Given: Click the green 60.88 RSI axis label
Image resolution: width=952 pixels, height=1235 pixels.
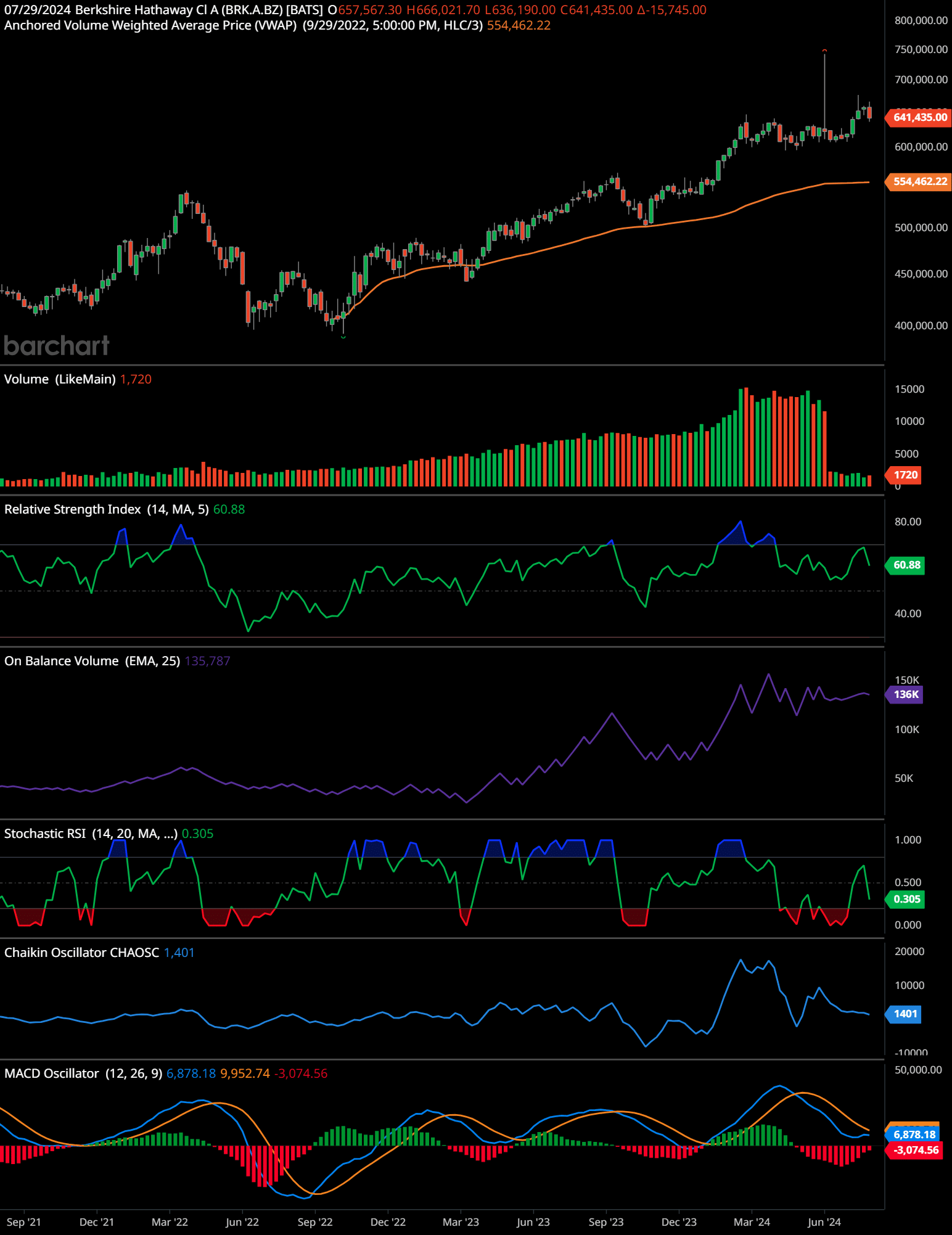Looking at the screenshot, I should [906, 565].
